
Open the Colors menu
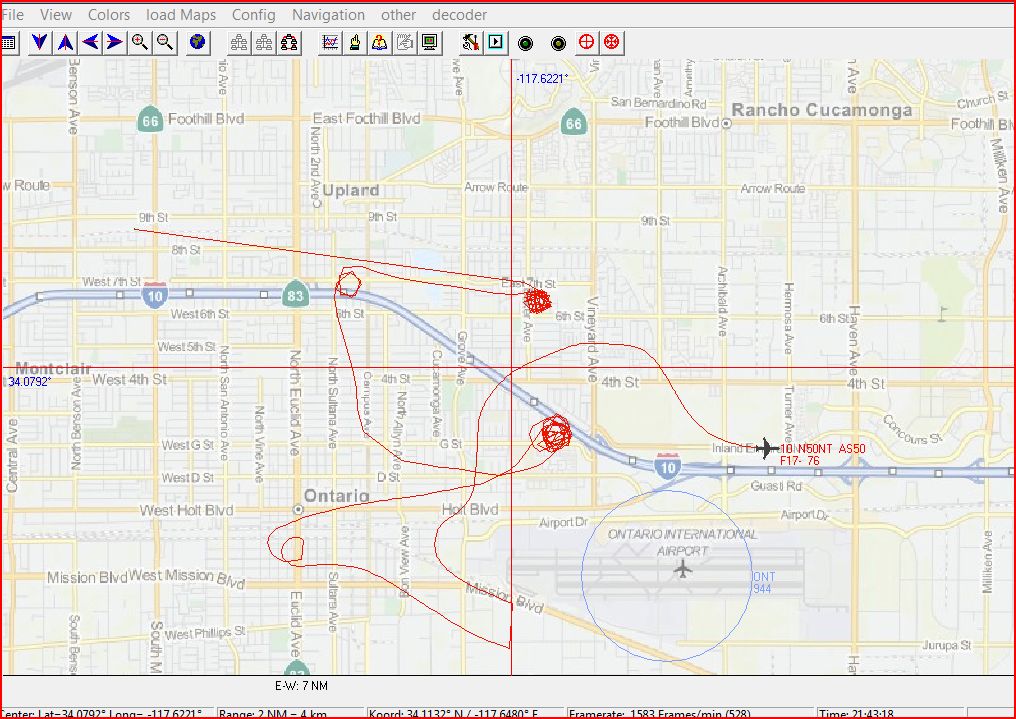point(109,15)
